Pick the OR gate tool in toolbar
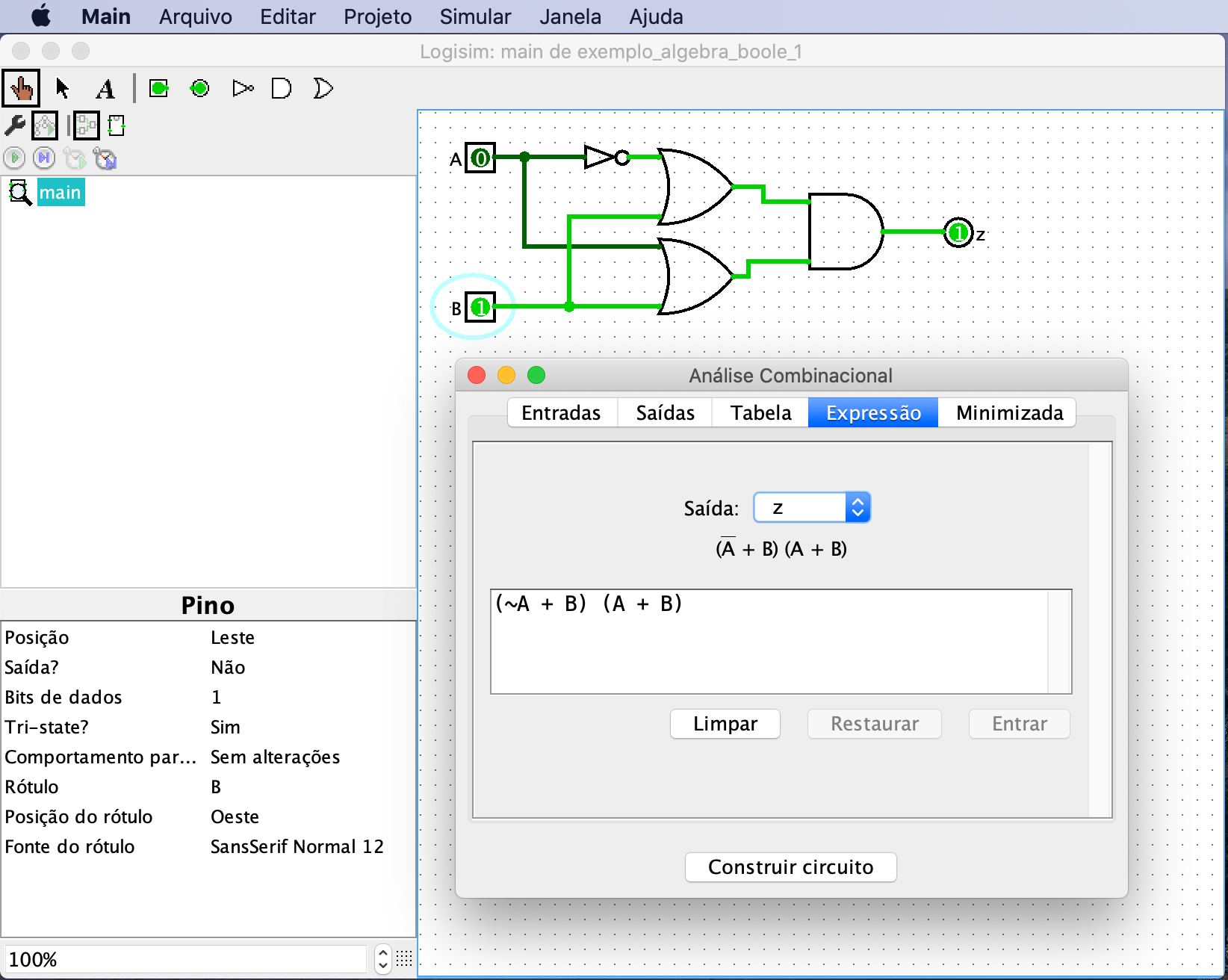This screenshot has height=980, width=1228. click(323, 89)
